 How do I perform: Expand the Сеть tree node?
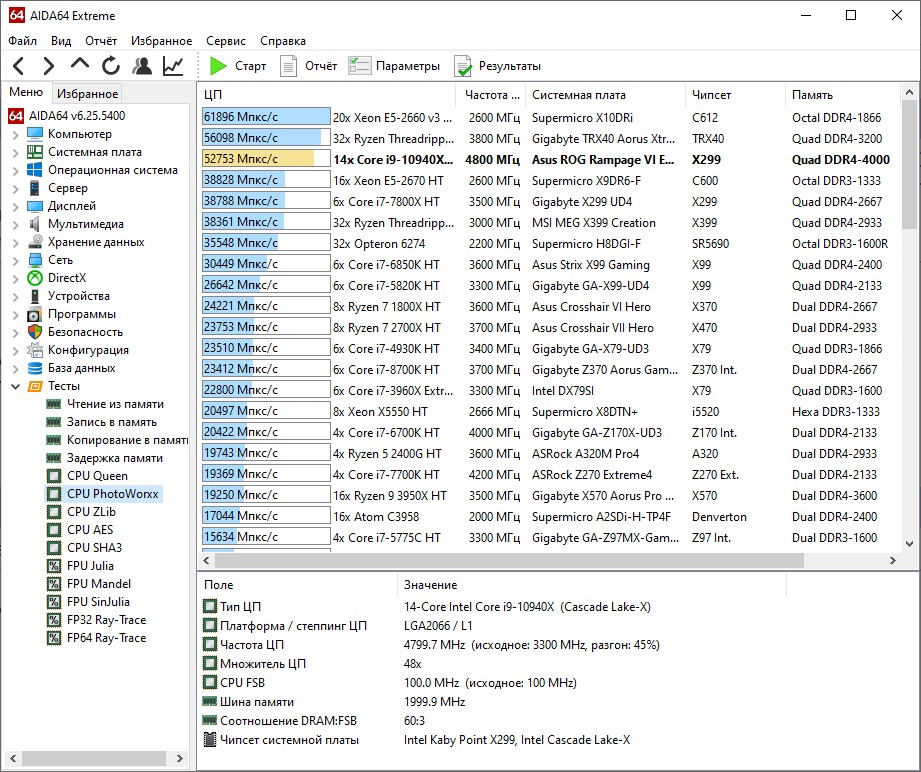(16, 260)
